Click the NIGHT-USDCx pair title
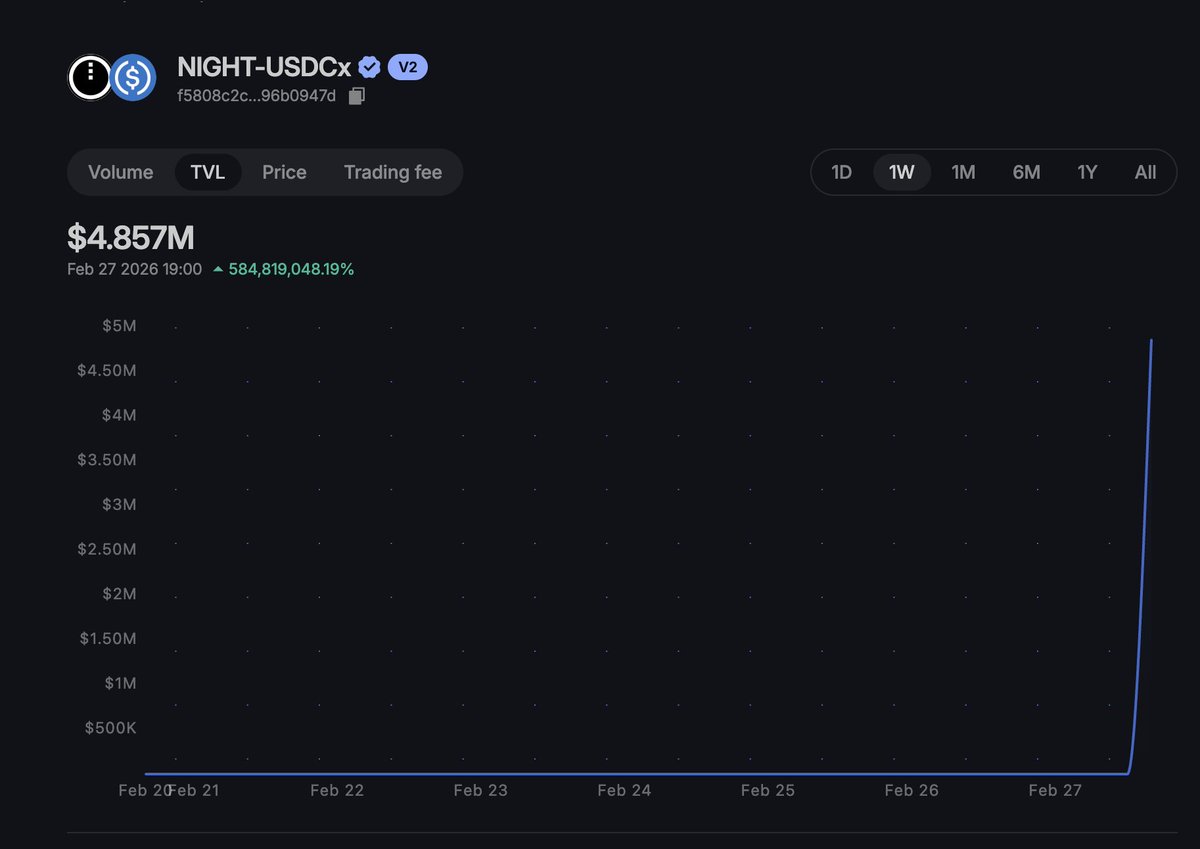This screenshot has width=1200, height=849. pos(264,68)
